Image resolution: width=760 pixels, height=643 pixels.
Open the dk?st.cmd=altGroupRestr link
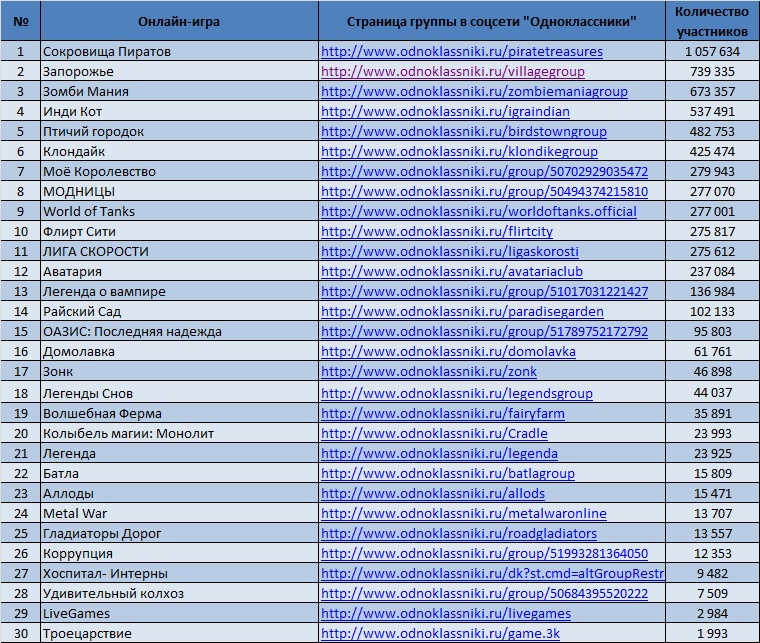(x=492, y=573)
